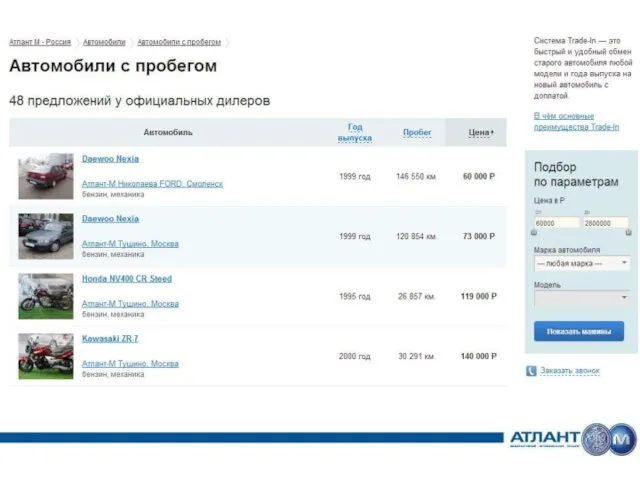This screenshot has height=480, width=640.
Task: Expand the Марка автомобиля dropdown
Action: pos(581,263)
